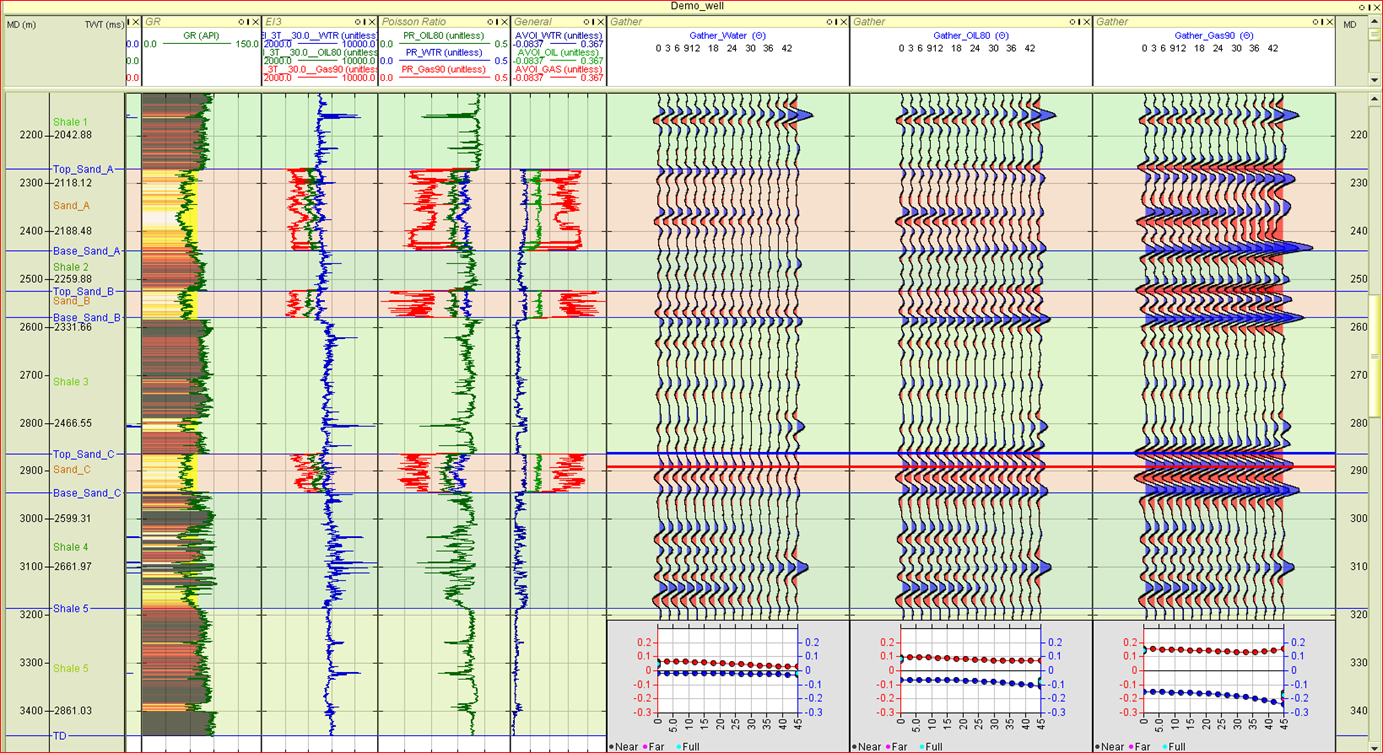The image size is (1383, 753).
Task: Close the Gather_Water gather track
Action: click(844, 21)
